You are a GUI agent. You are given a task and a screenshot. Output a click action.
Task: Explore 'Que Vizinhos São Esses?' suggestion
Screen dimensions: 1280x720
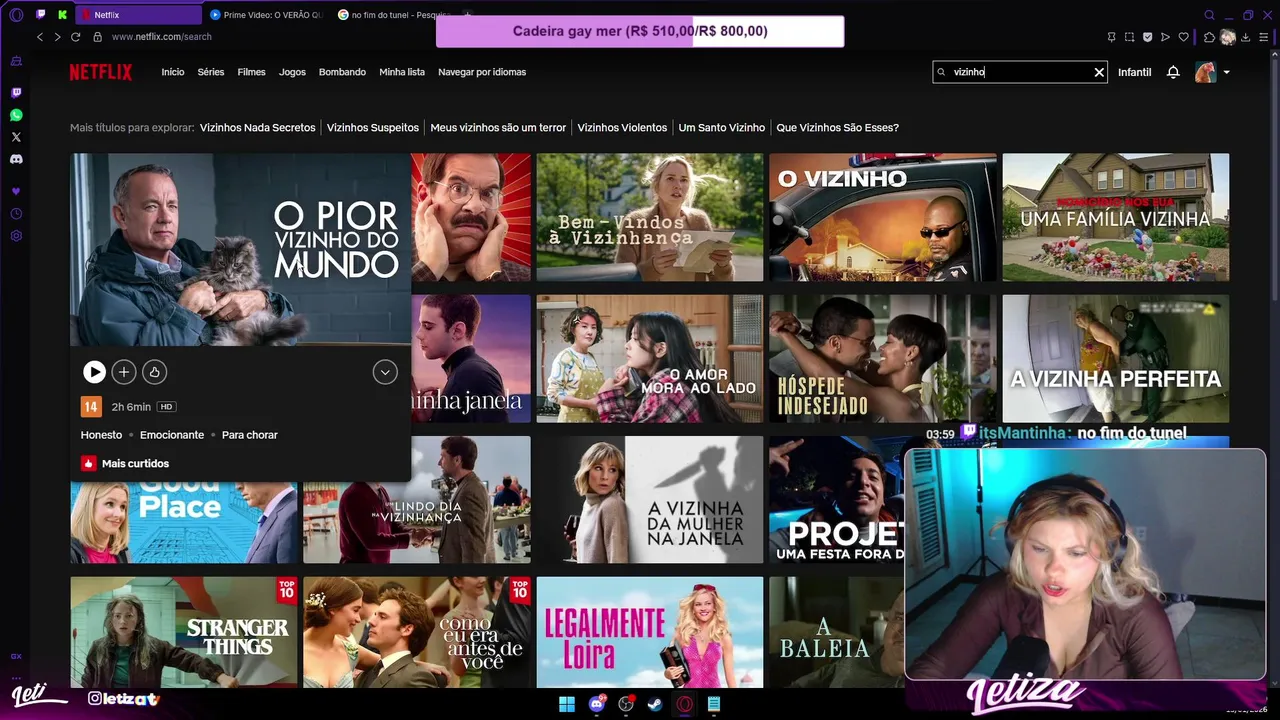click(838, 128)
